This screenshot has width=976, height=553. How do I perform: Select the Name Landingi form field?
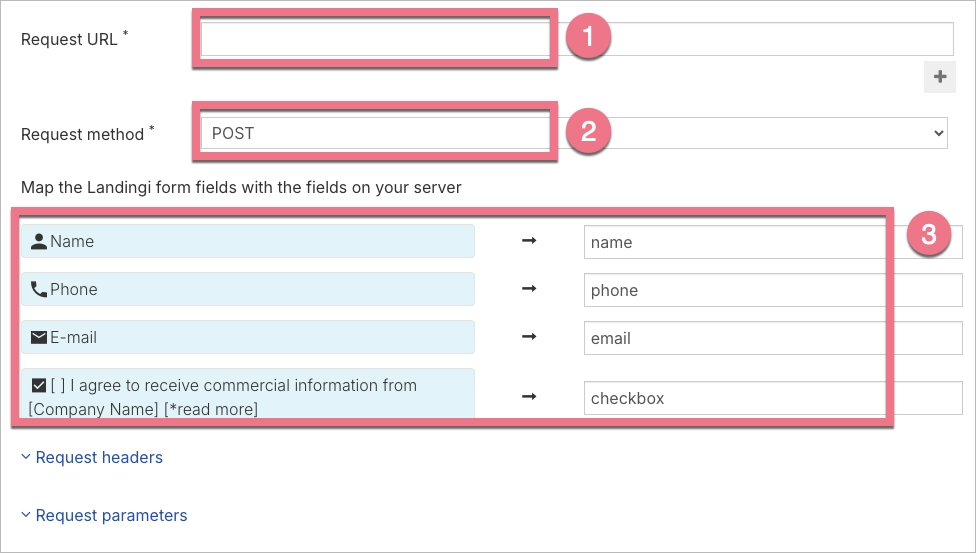pyautogui.click(x=247, y=241)
